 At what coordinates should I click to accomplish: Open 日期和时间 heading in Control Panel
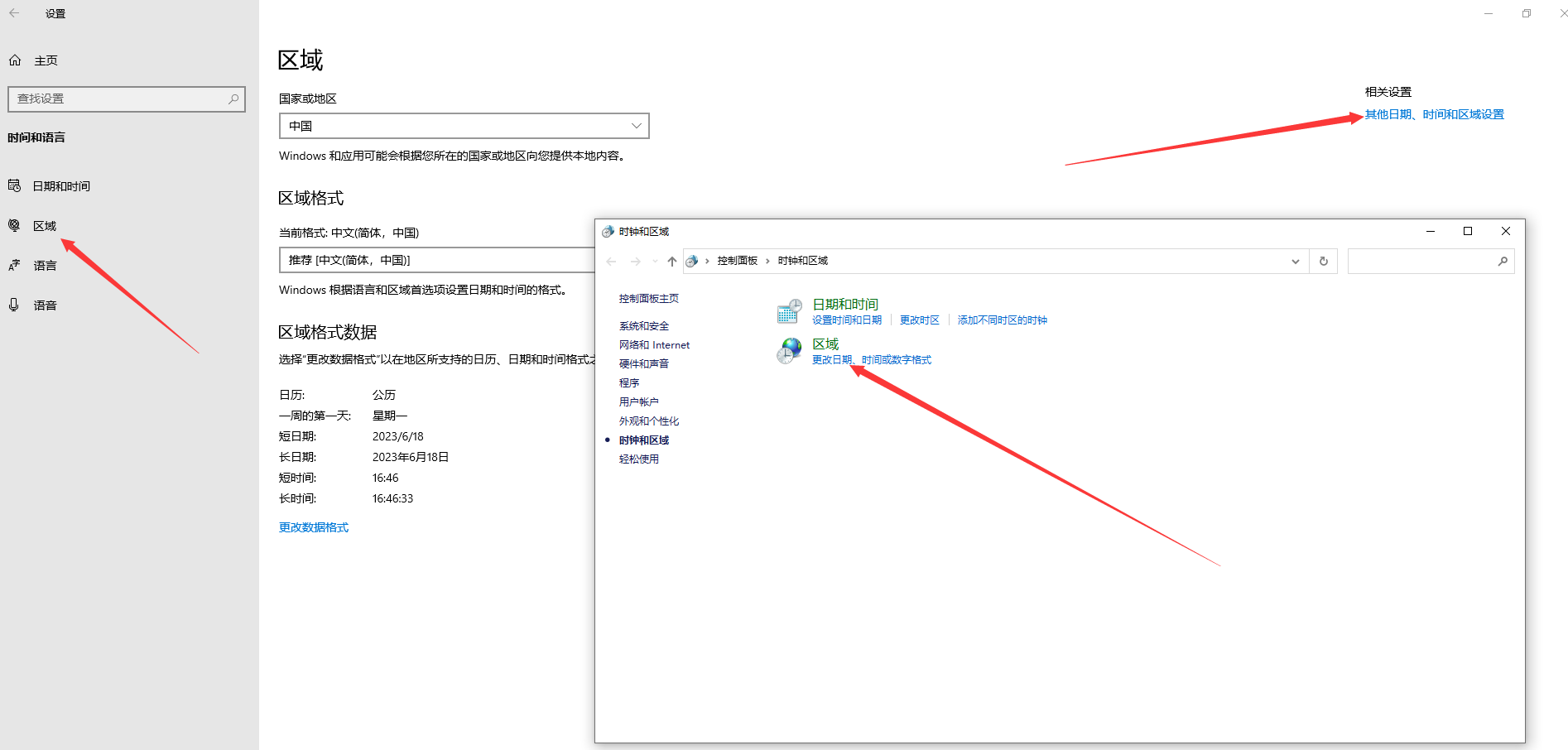(x=845, y=305)
